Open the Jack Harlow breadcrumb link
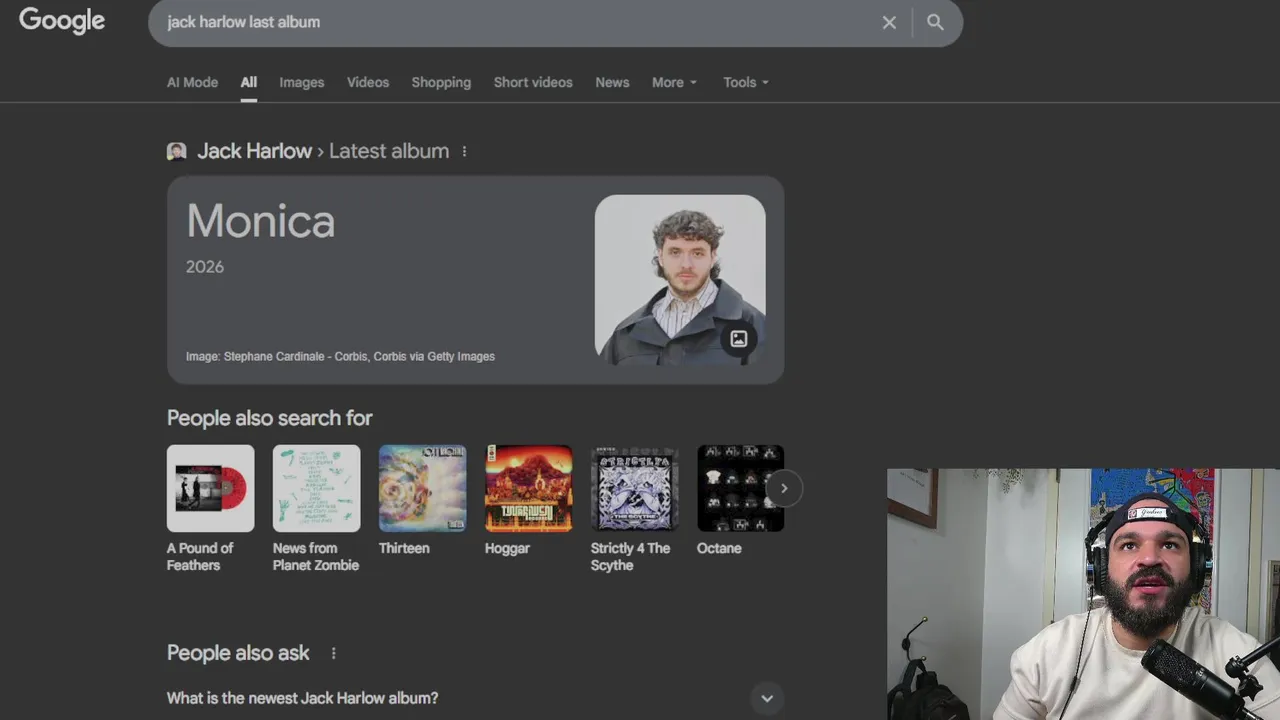Image resolution: width=1280 pixels, height=720 pixels. pyautogui.click(x=254, y=151)
